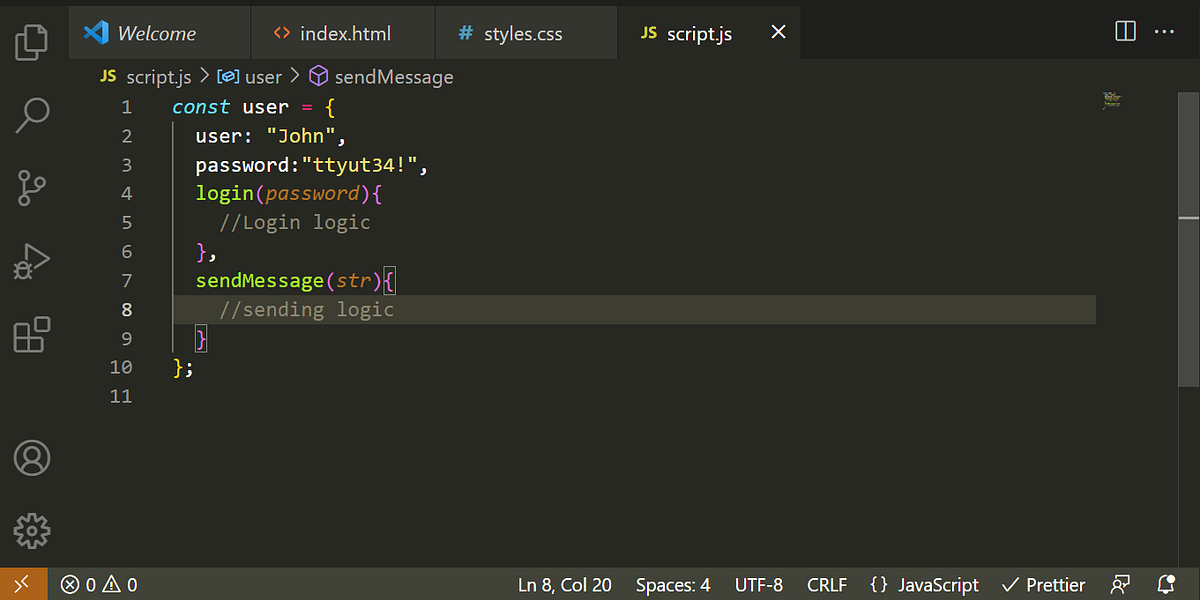Close the script.js tab
This screenshot has width=1200, height=600.
[778, 32]
